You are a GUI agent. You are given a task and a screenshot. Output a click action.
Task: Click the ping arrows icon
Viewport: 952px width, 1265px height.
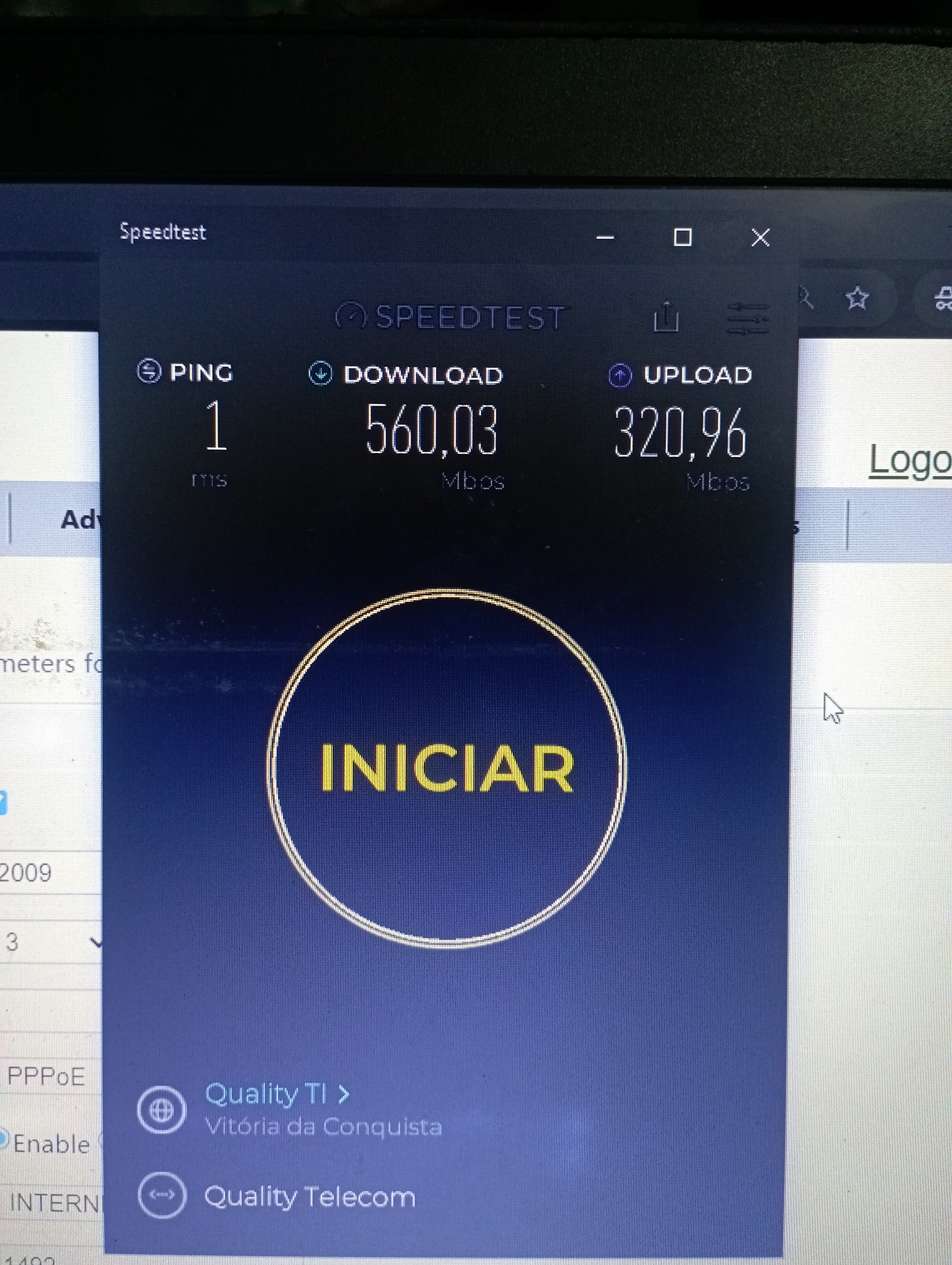coord(149,371)
